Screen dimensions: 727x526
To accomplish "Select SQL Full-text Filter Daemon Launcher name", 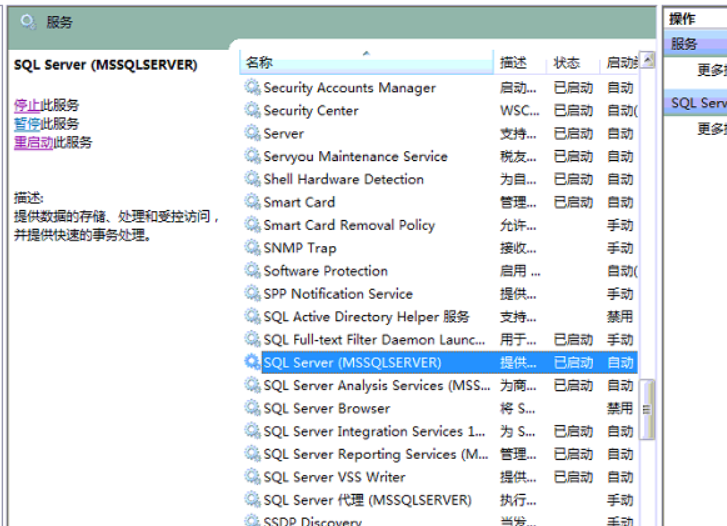I will pyautogui.click(x=374, y=340).
